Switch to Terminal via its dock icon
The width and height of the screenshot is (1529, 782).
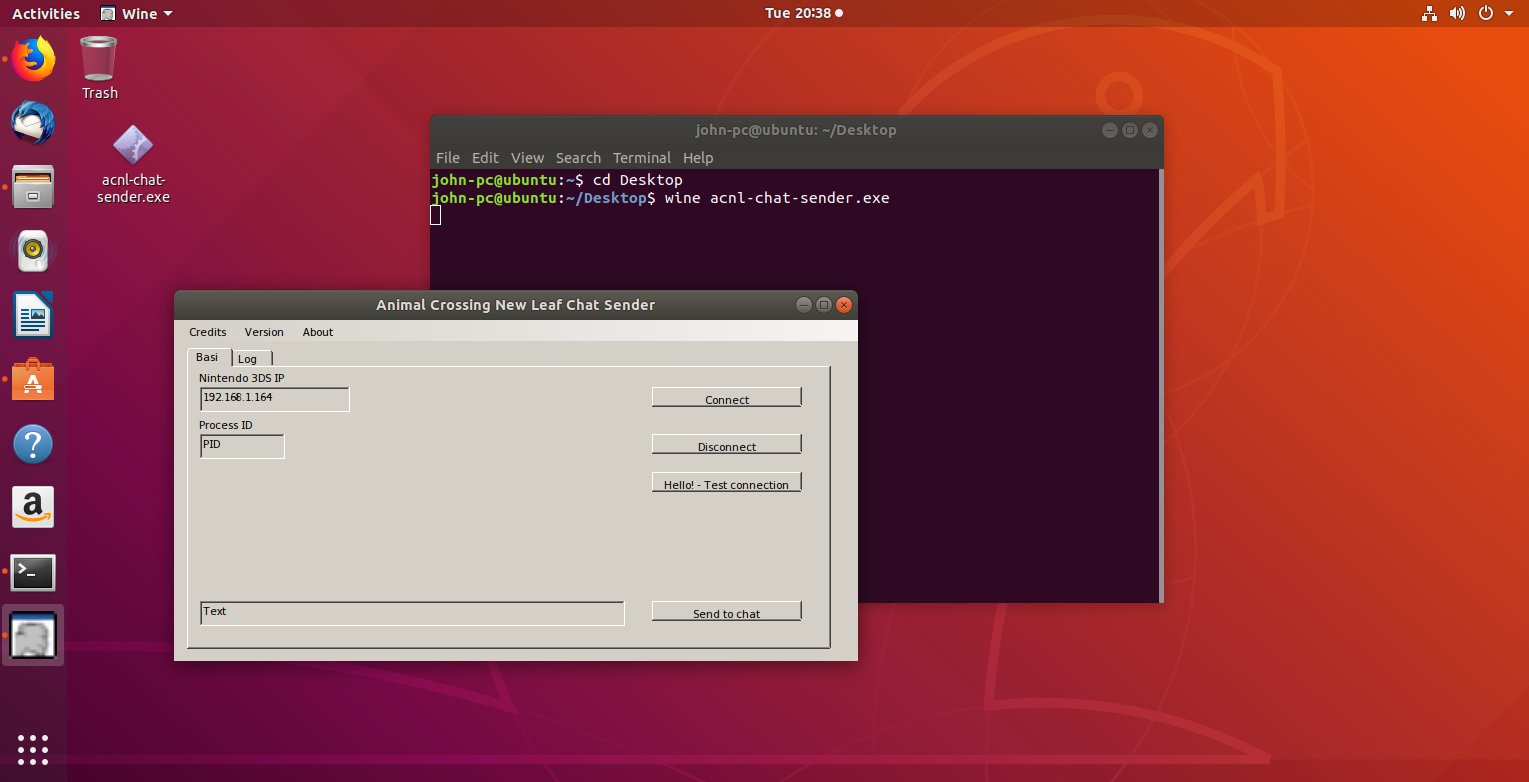tap(33, 573)
